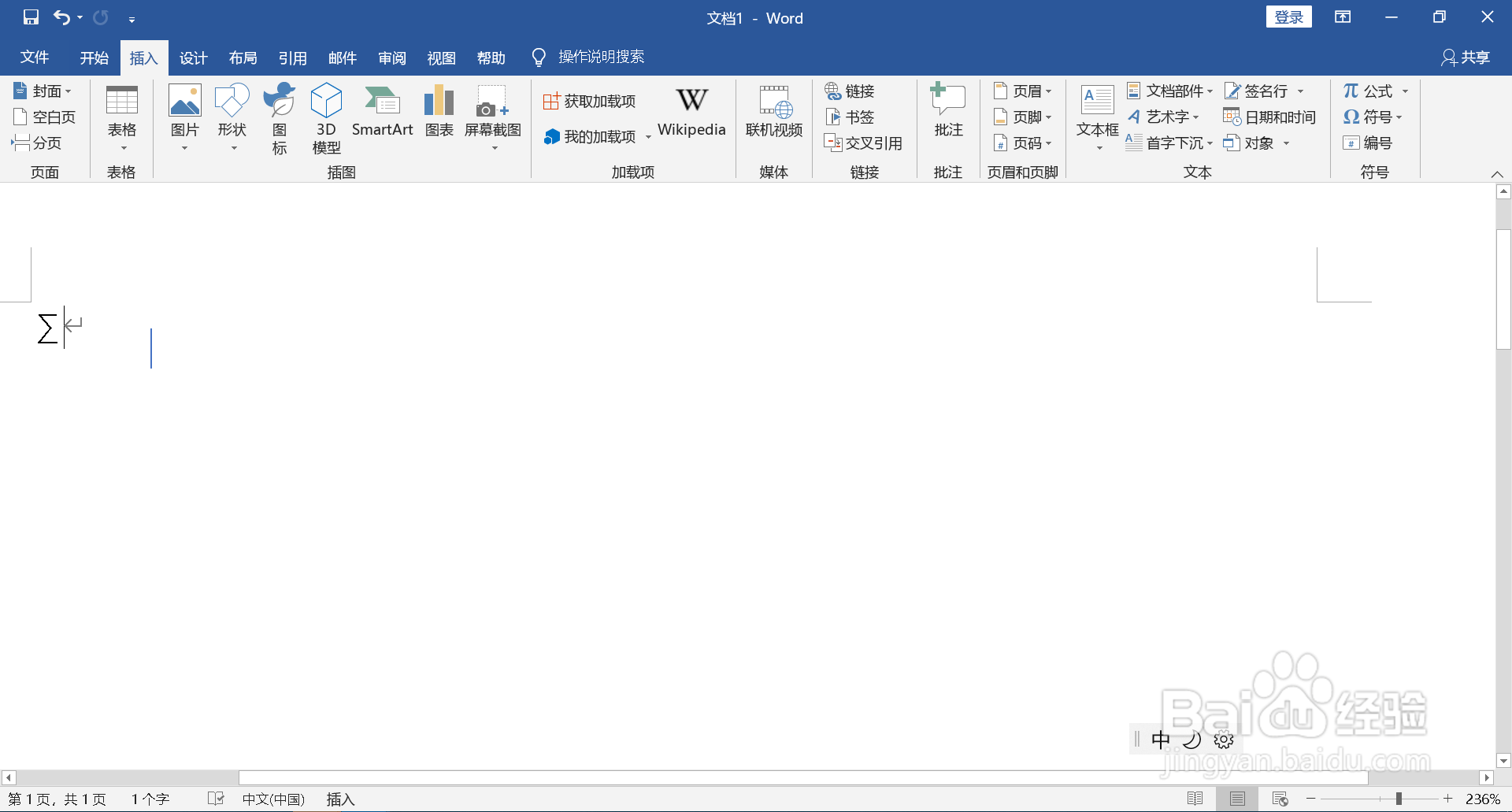Switch to read mode in status bar
The width and height of the screenshot is (1512, 812).
(x=1196, y=799)
